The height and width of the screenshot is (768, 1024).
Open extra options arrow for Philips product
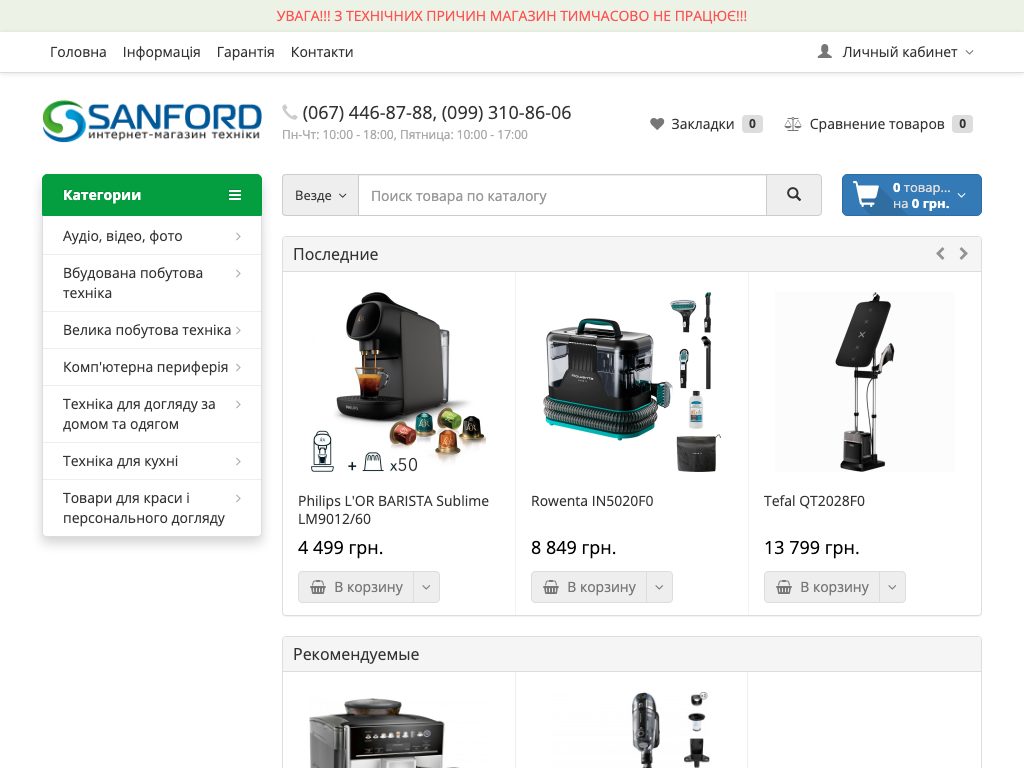tap(426, 587)
